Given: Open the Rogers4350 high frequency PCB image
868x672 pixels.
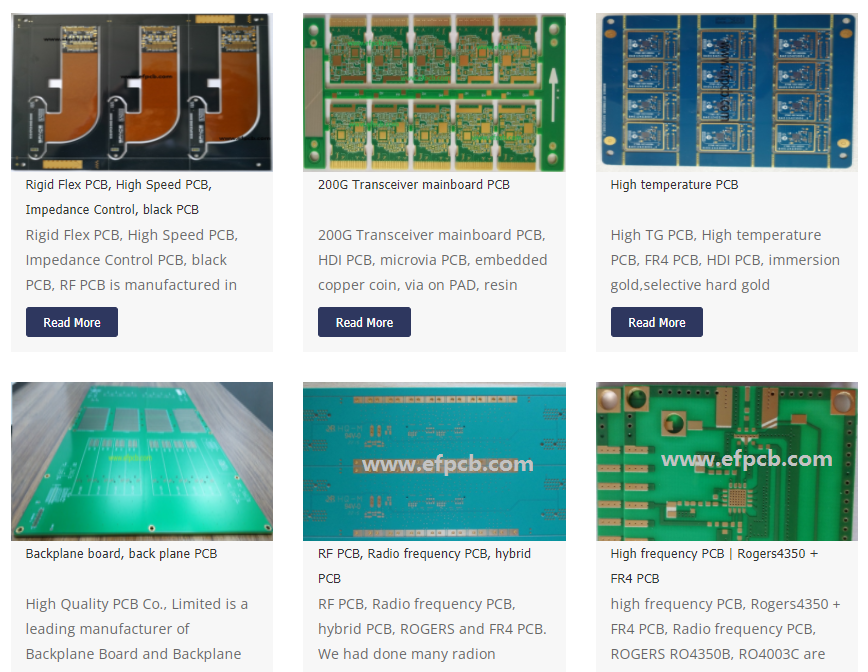Looking at the screenshot, I should (x=726, y=461).
